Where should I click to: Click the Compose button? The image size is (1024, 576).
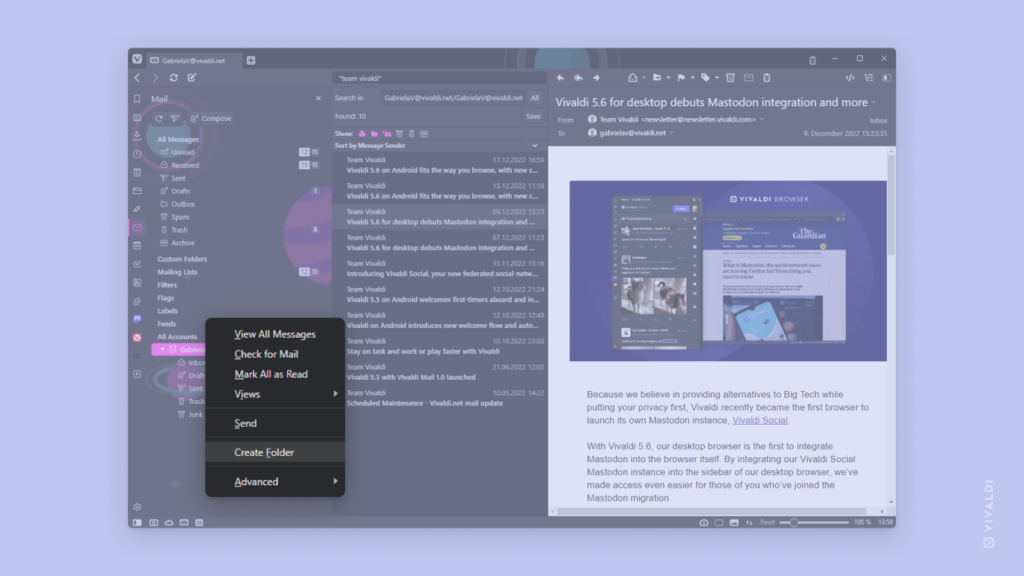coord(211,118)
